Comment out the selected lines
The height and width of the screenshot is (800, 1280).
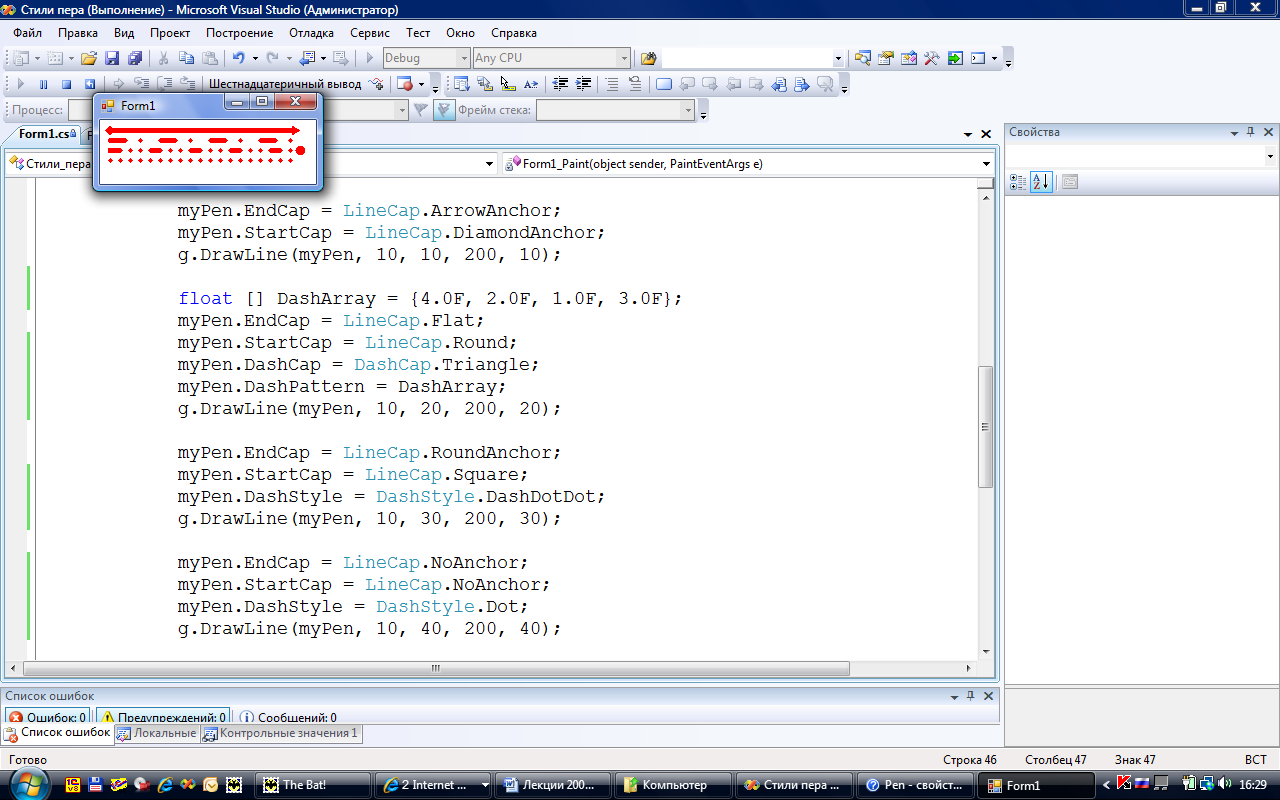(x=612, y=84)
